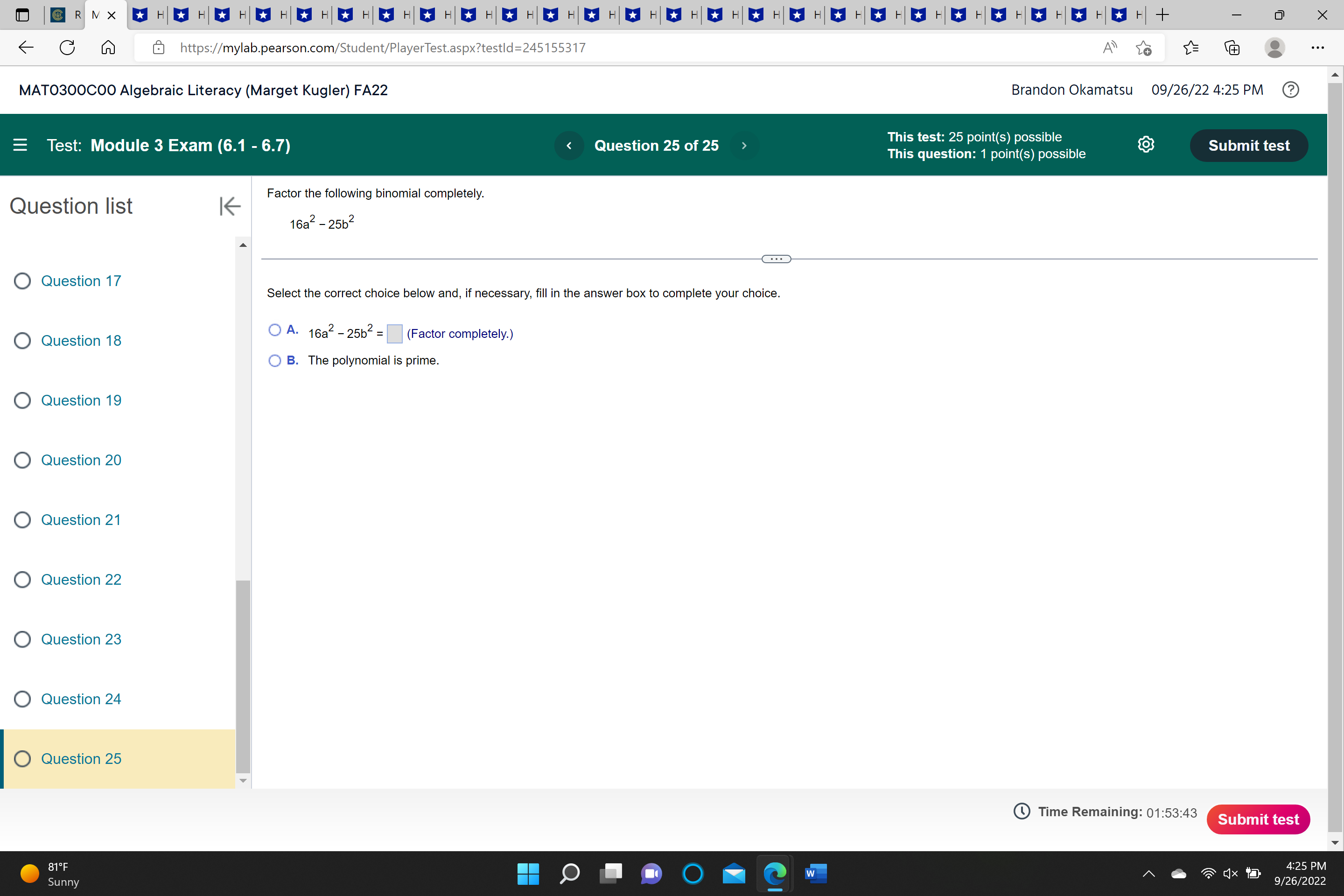This screenshot has width=1344, height=896.
Task: Collapse the Question list panel arrow icon
Action: click(230, 206)
